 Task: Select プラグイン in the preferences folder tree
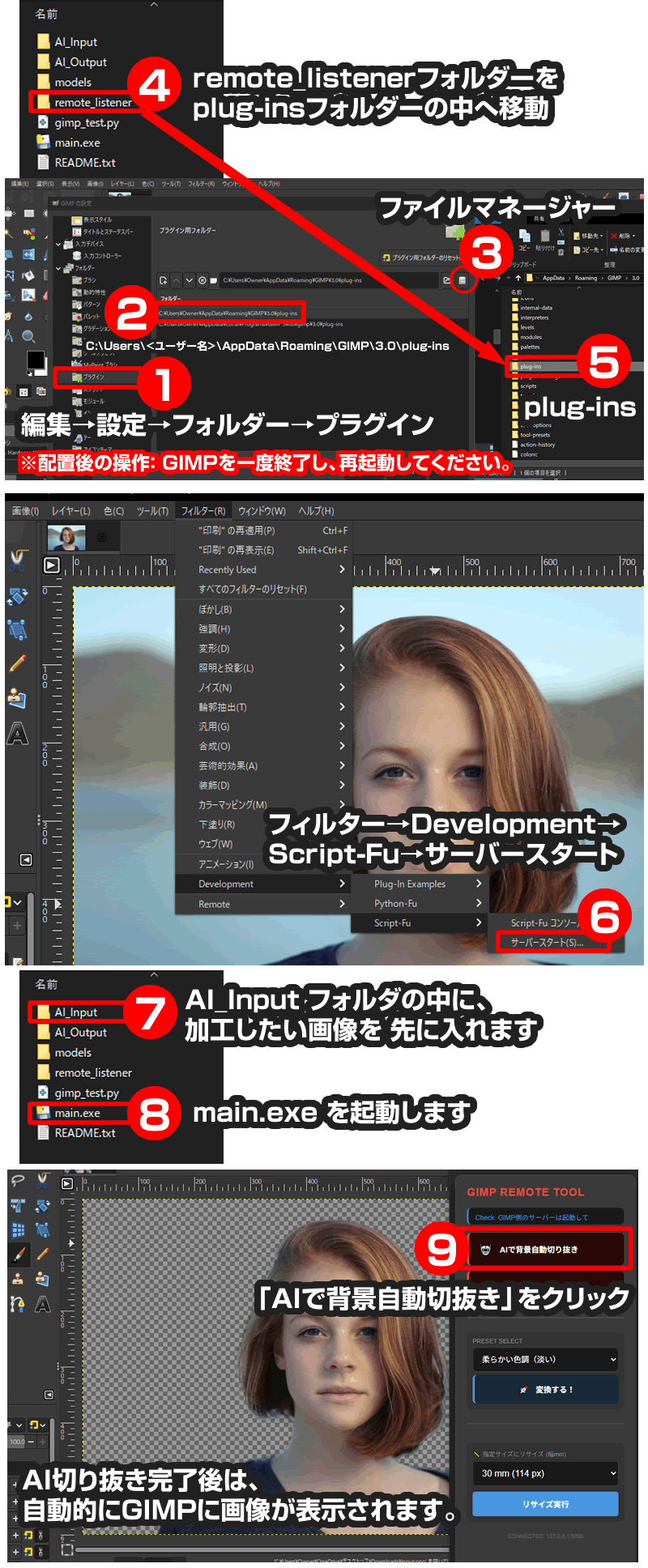93,377
